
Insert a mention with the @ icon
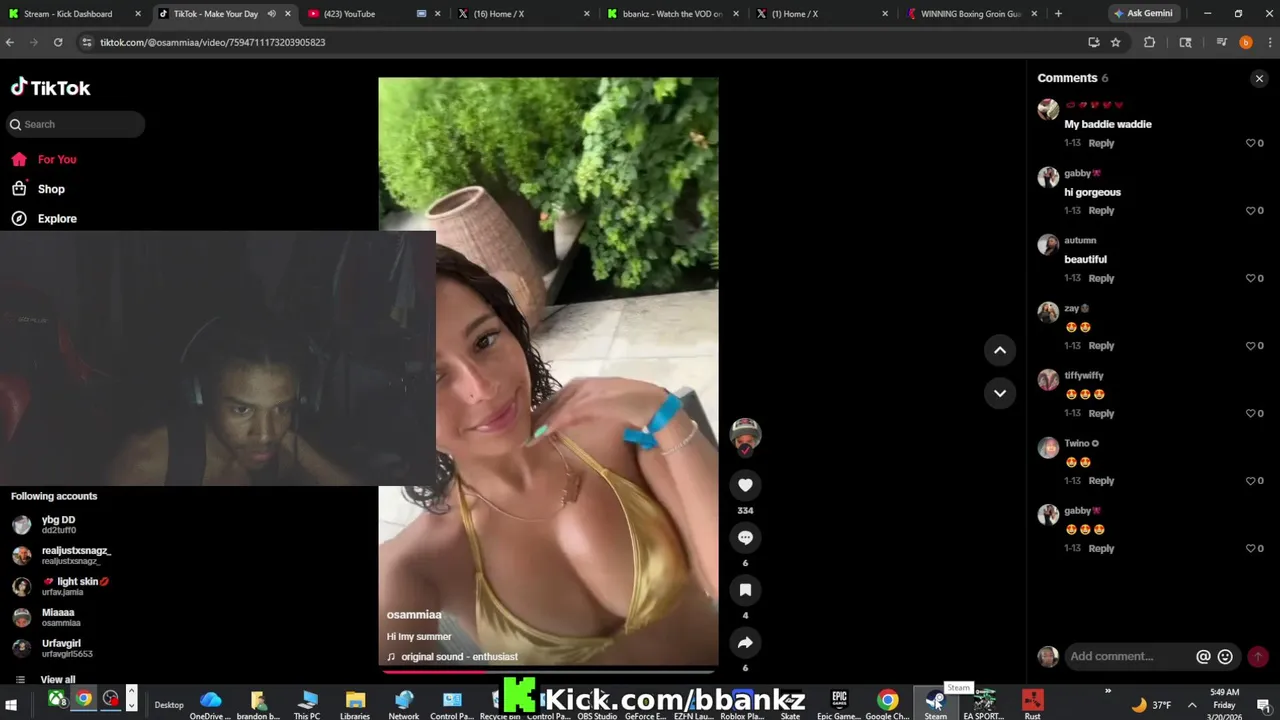[x=1204, y=657]
